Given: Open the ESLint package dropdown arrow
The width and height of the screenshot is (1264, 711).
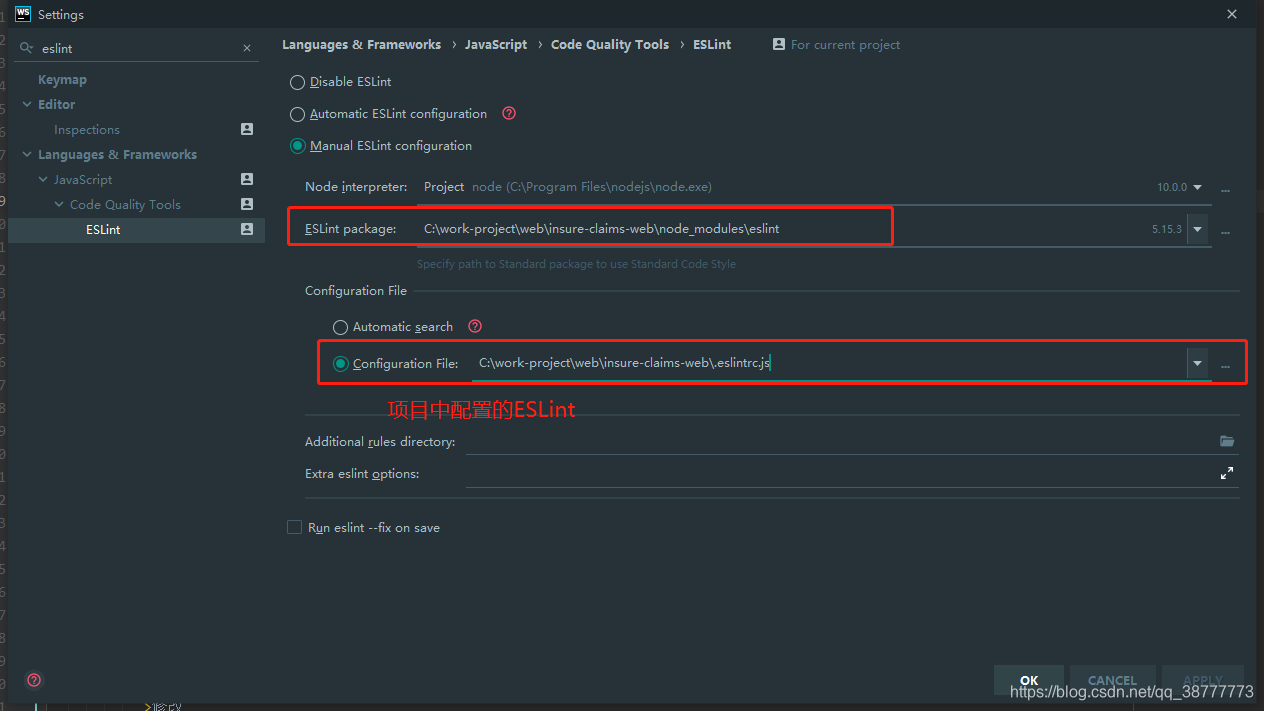Looking at the screenshot, I should (1197, 229).
